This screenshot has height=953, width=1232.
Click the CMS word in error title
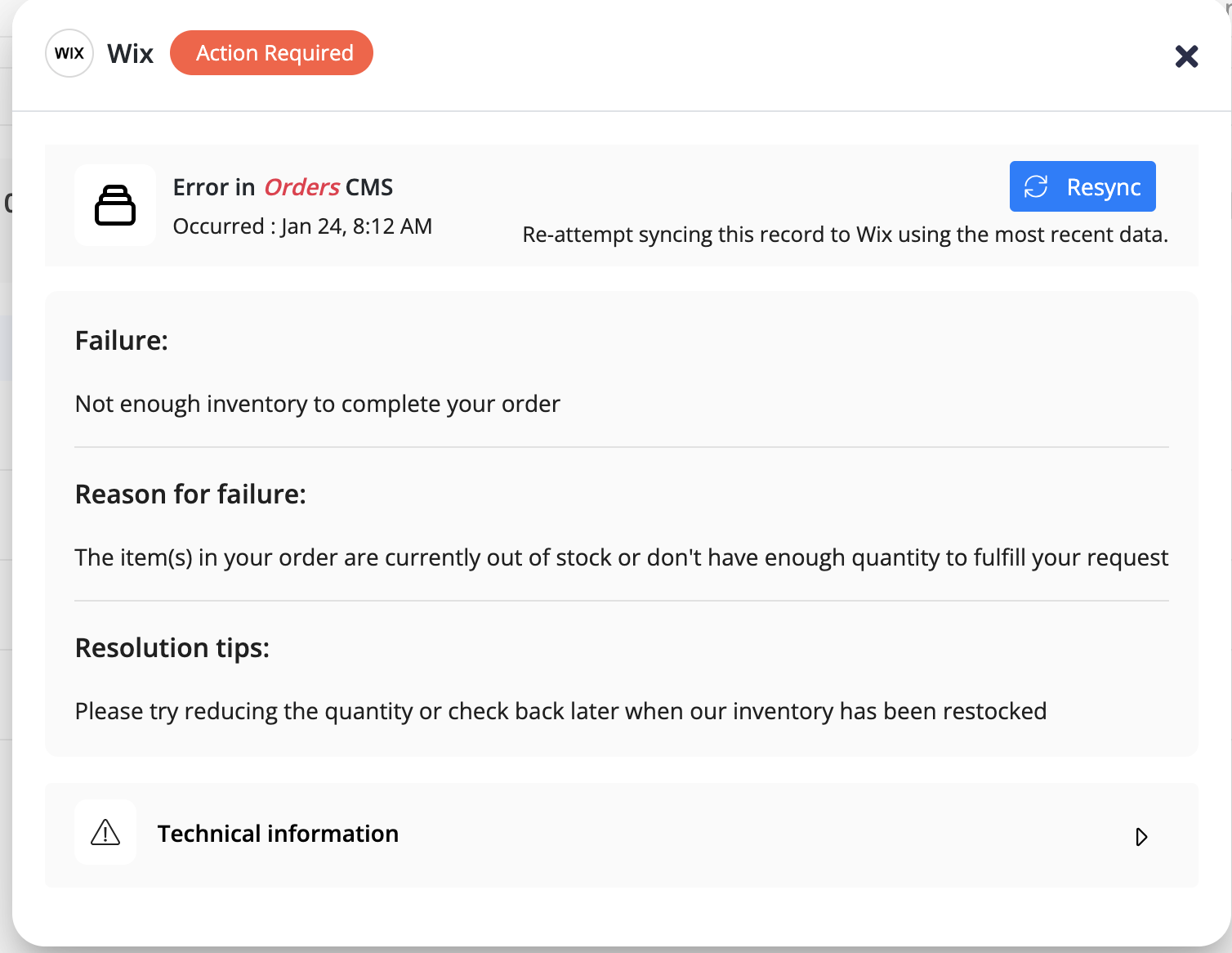tap(369, 187)
